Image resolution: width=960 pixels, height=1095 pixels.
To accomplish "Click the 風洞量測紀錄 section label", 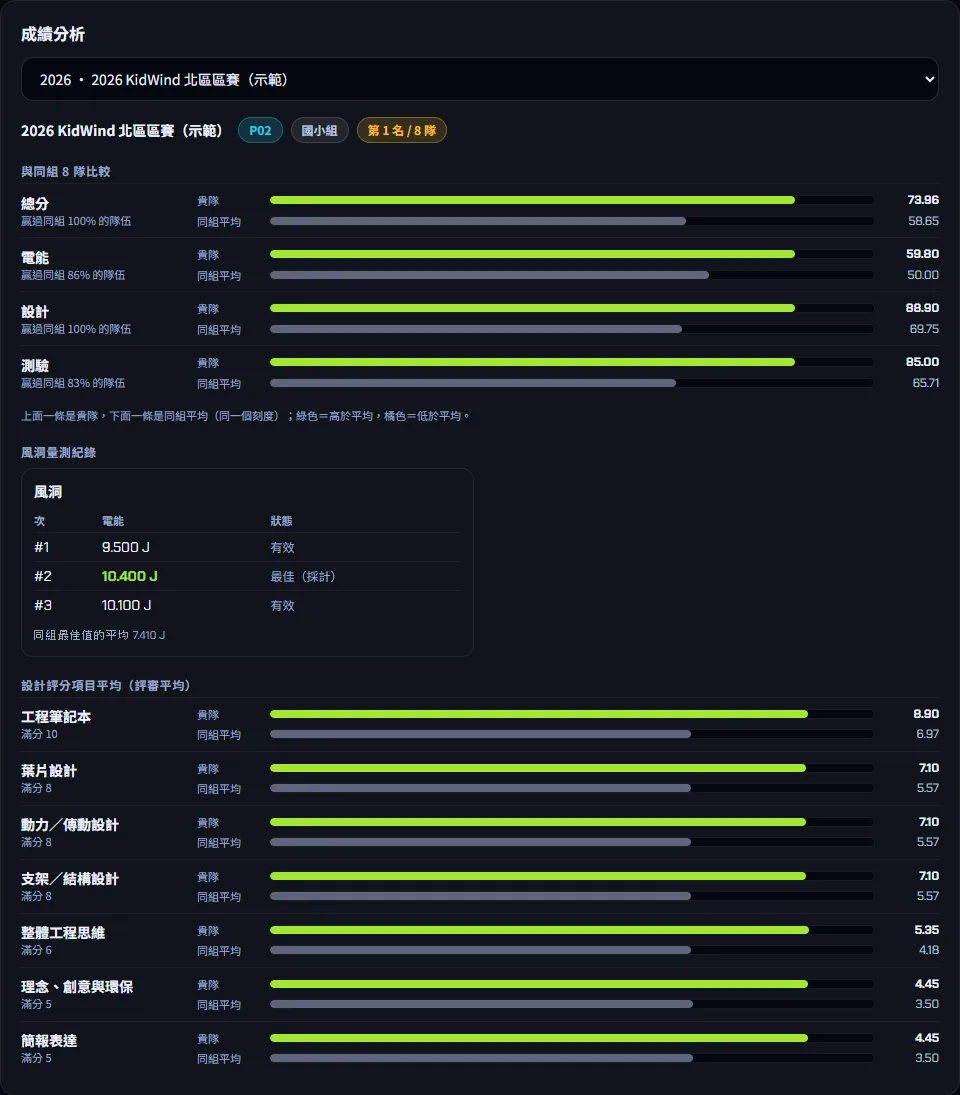I will (59, 453).
